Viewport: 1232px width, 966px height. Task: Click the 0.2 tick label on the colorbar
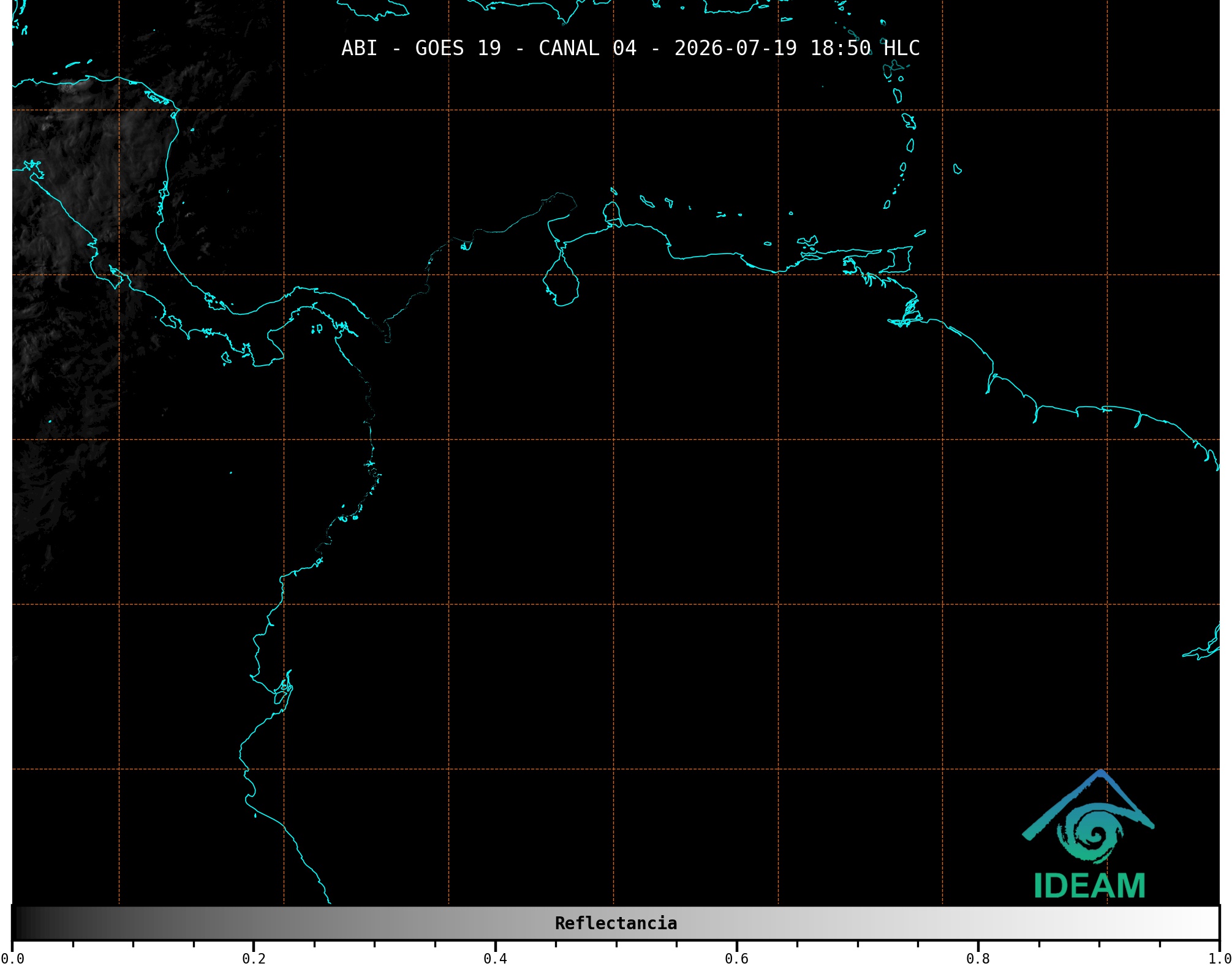tap(254, 958)
